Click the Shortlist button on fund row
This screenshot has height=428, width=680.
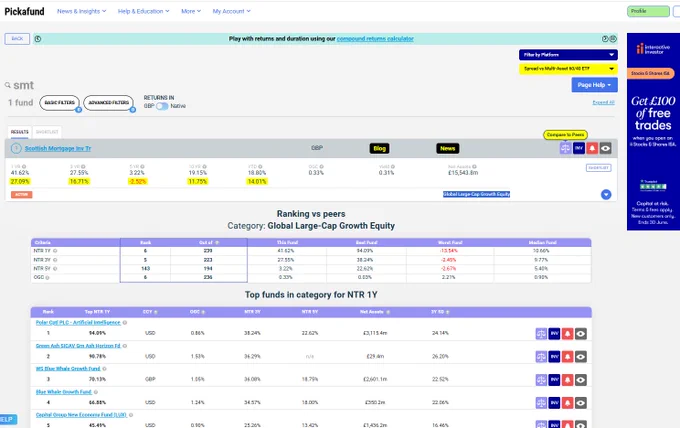tap(598, 168)
